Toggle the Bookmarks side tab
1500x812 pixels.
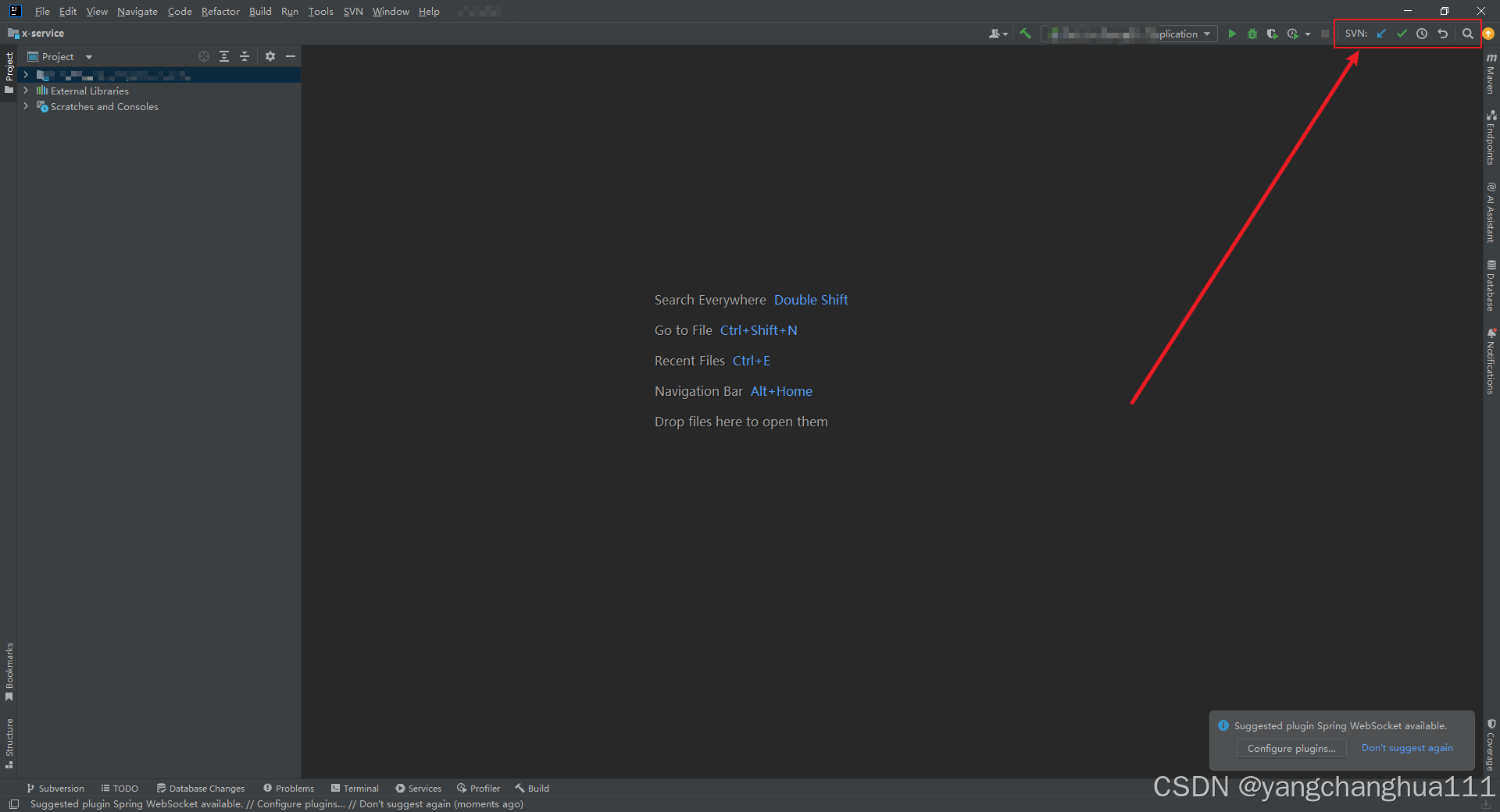point(9,671)
